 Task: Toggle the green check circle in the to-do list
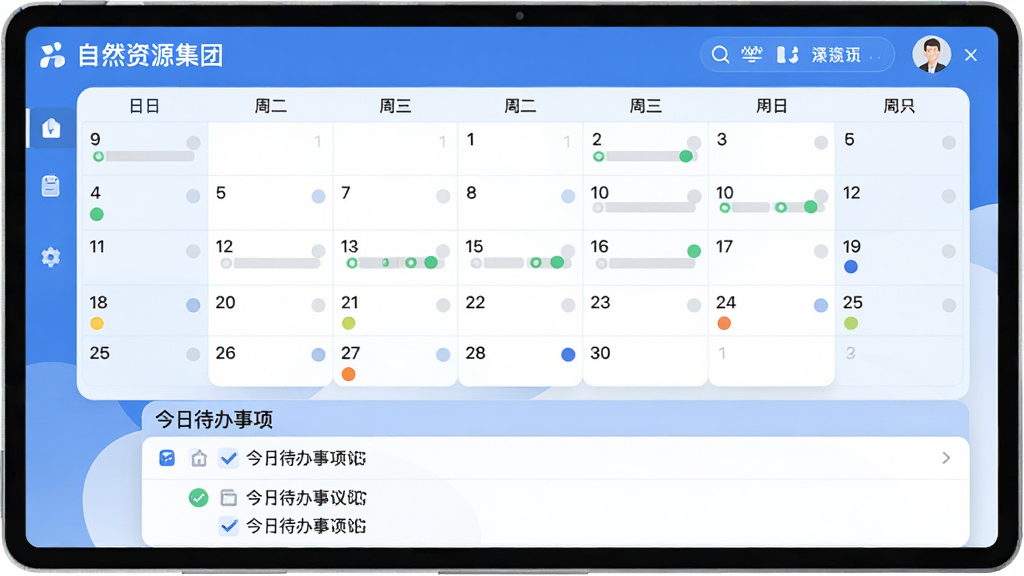pyautogui.click(x=199, y=498)
